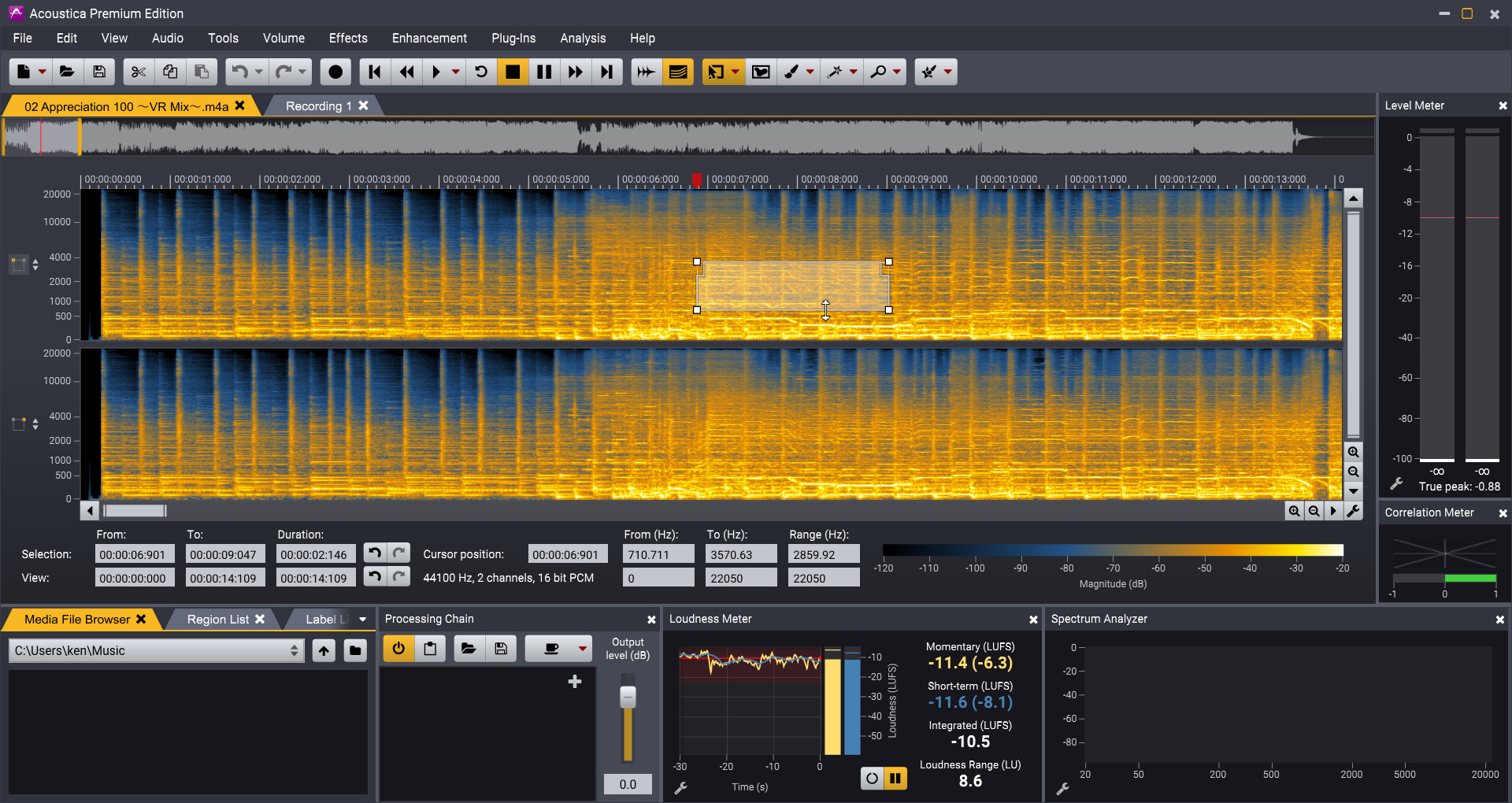Copy the selection in the main toolbar
This screenshot has width=1512, height=803.
click(170, 72)
